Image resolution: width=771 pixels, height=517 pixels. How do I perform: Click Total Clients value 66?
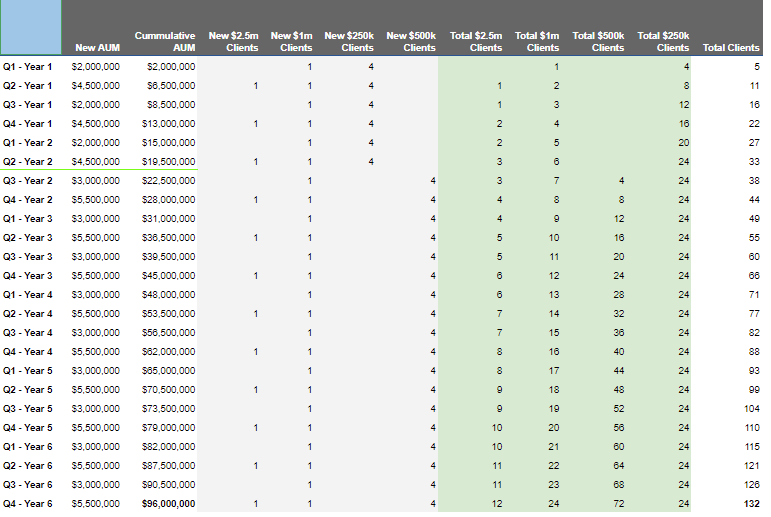[754, 276]
